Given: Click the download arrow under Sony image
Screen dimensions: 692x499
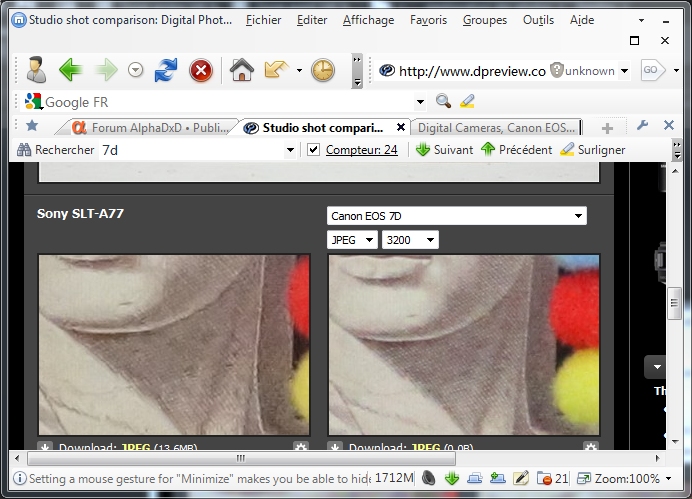Looking at the screenshot, I should click(x=45, y=447).
